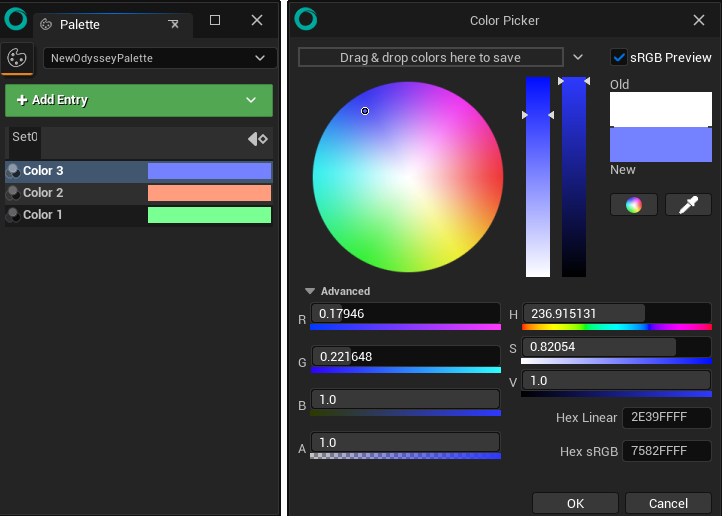This screenshot has width=722, height=516.
Task: Click the Color 1 entry icon
Action: tap(13, 215)
